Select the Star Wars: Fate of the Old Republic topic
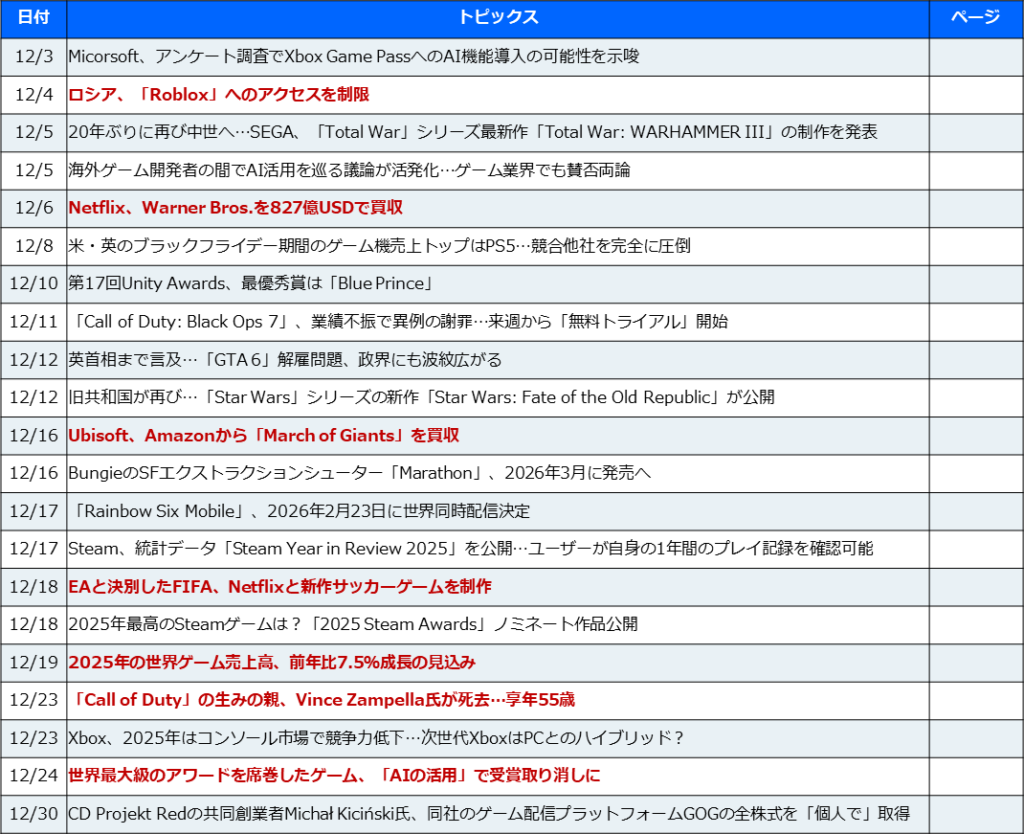The height and width of the screenshot is (834, 1024). 421,398
